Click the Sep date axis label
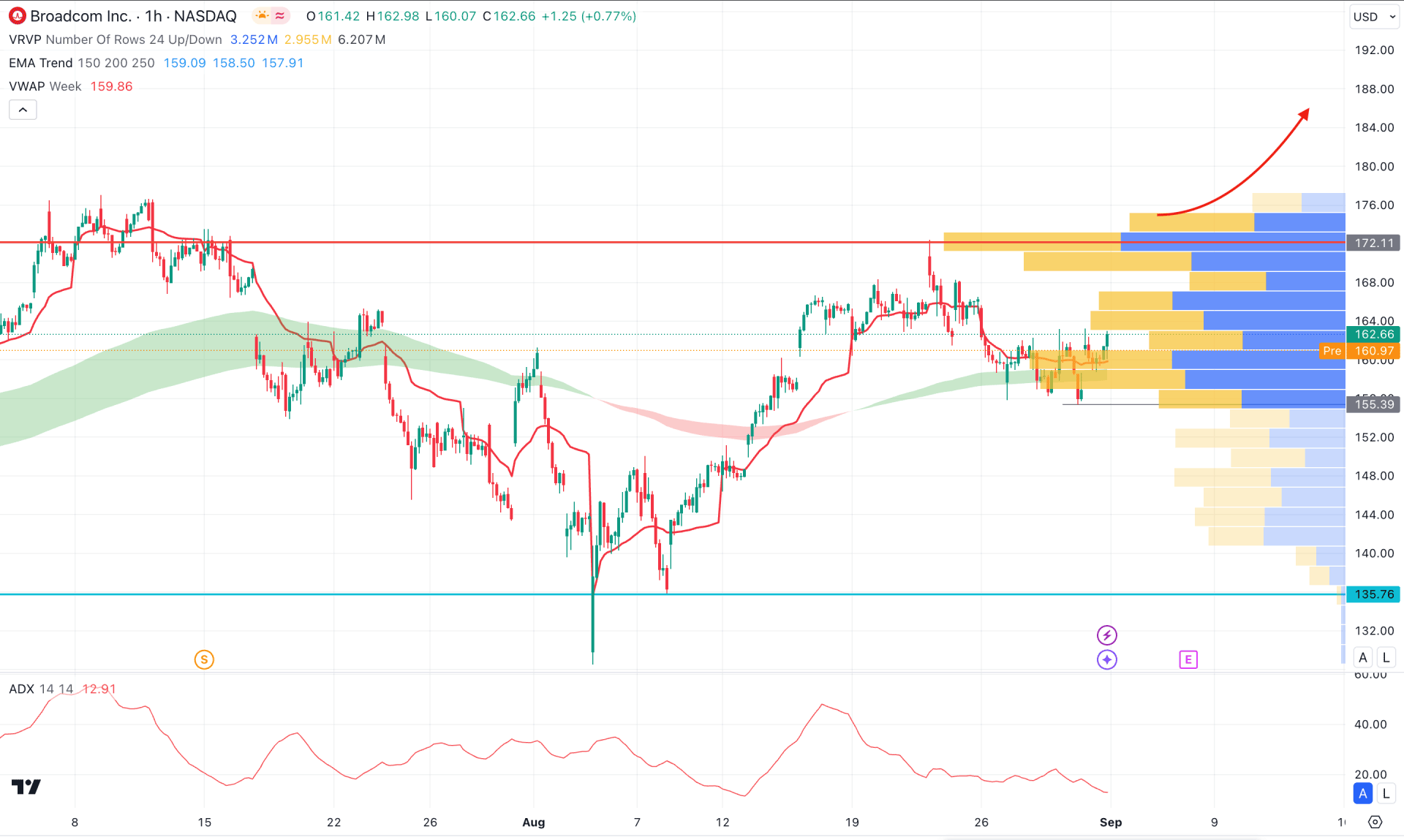 [x=1111, y=822]
